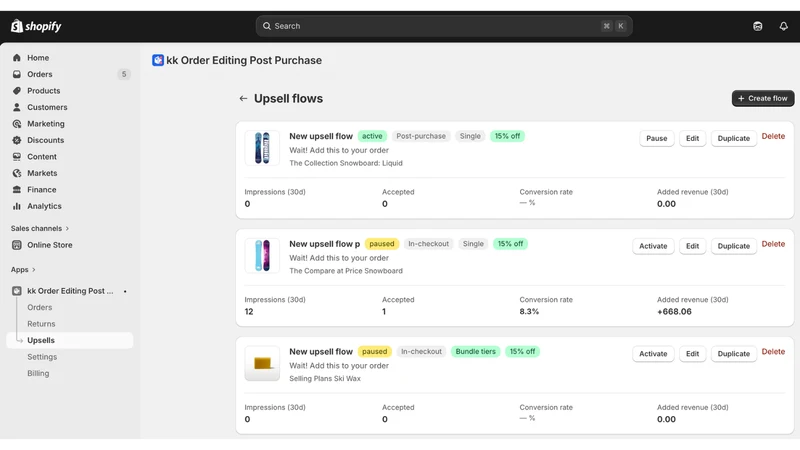Open the notifications bell
The height and width of the screenshot is (450, 800).
tap(783, 26)
